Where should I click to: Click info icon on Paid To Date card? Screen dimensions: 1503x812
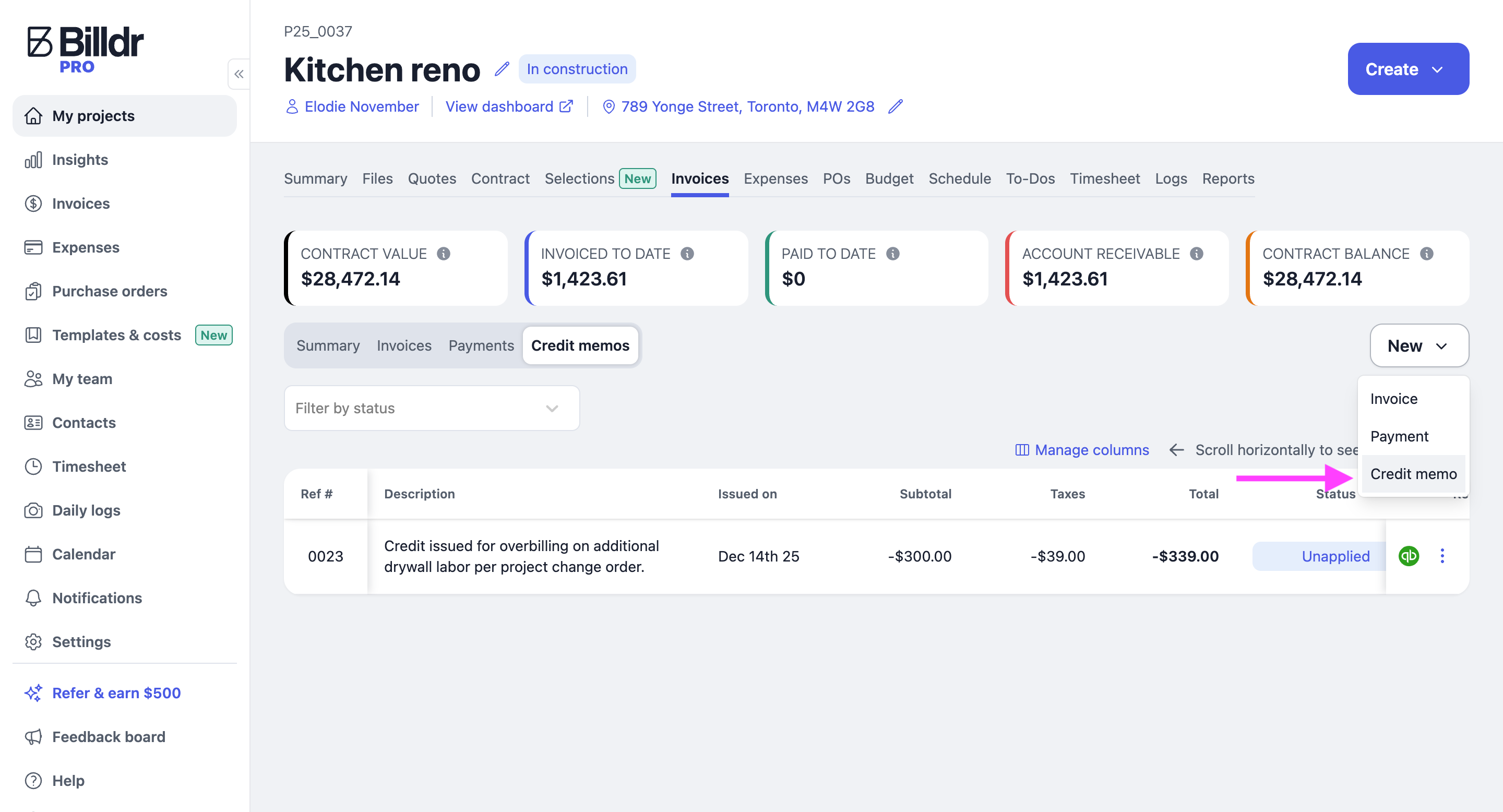(x=893, y=254)
